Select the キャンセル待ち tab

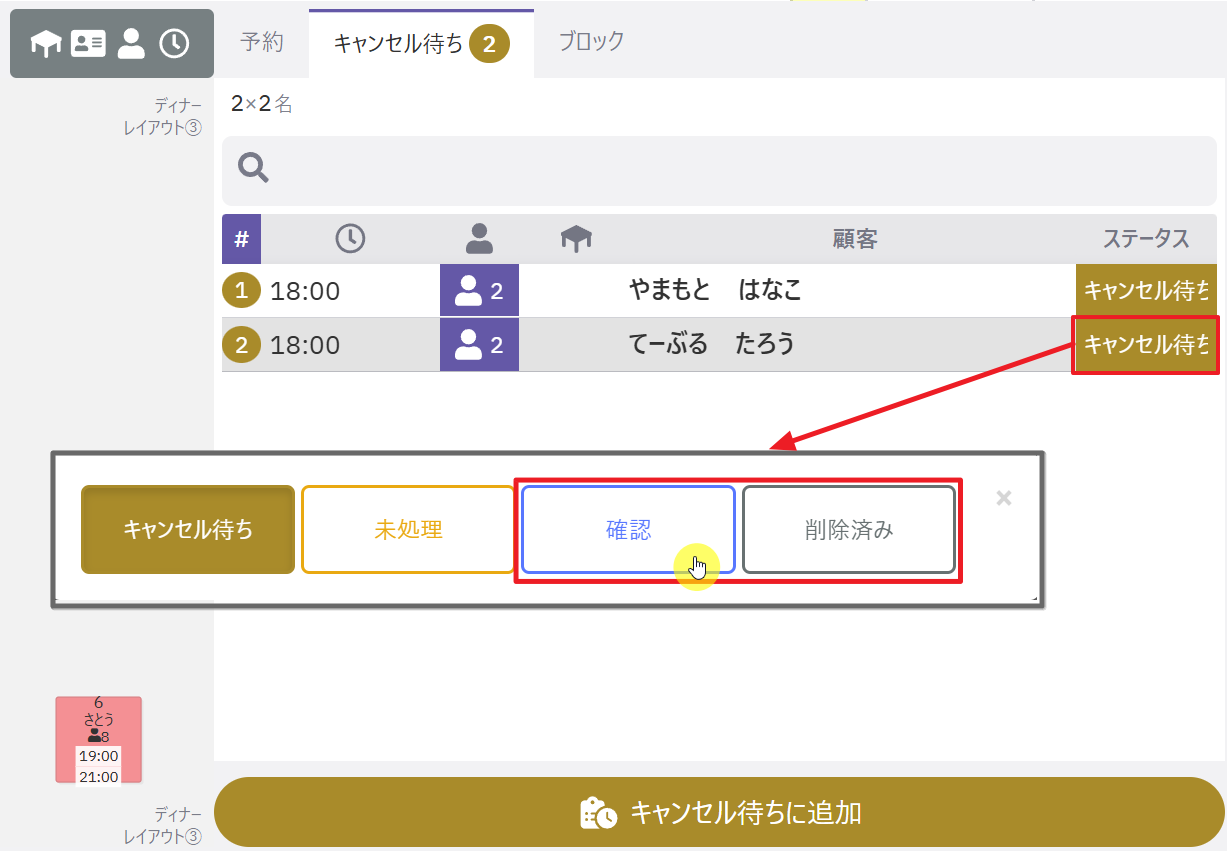[x=421, y=44]
